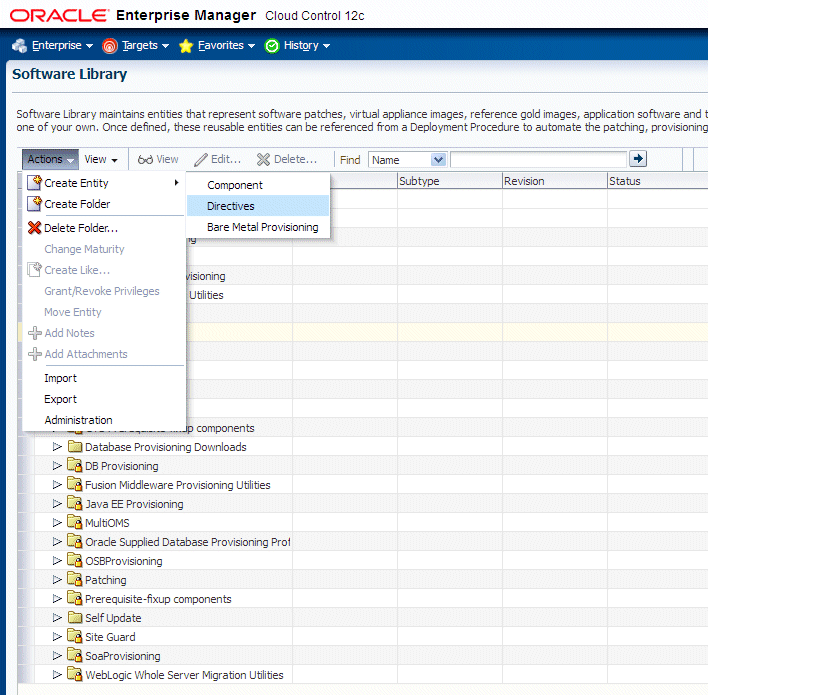Screen dimensions: 840x695
Task: Click the Subtype column header
Action: coord(449,181)
